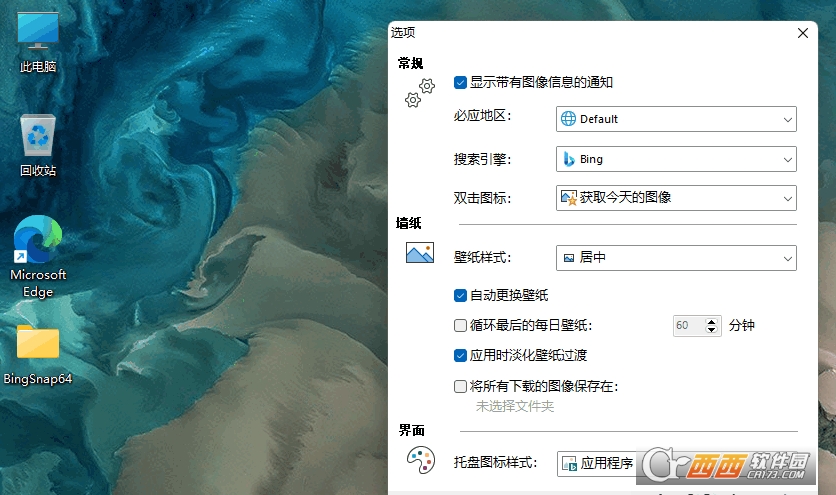
Task: Expand 双击图标 获取今天的图像 dropdown
Action: [676, 198]
